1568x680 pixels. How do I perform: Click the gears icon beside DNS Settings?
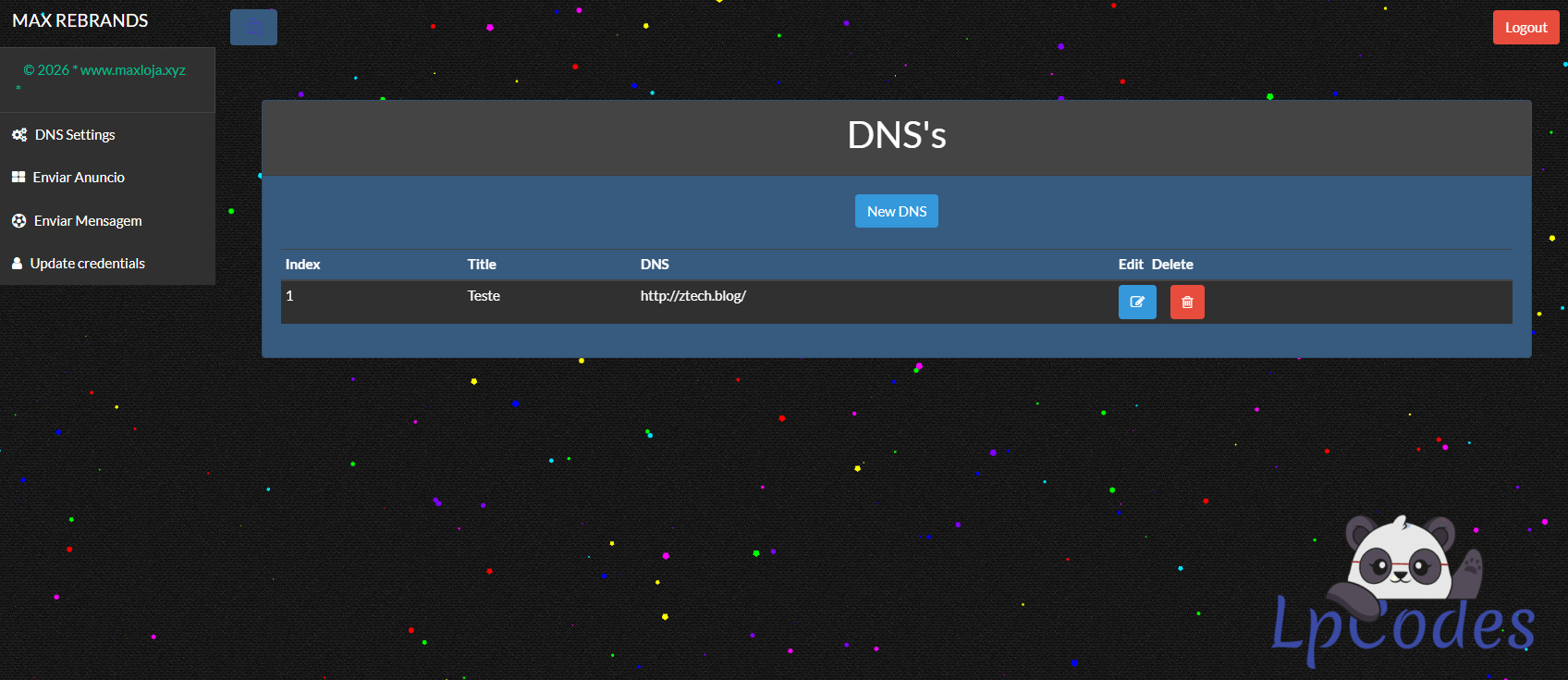(x=18, y=135)
